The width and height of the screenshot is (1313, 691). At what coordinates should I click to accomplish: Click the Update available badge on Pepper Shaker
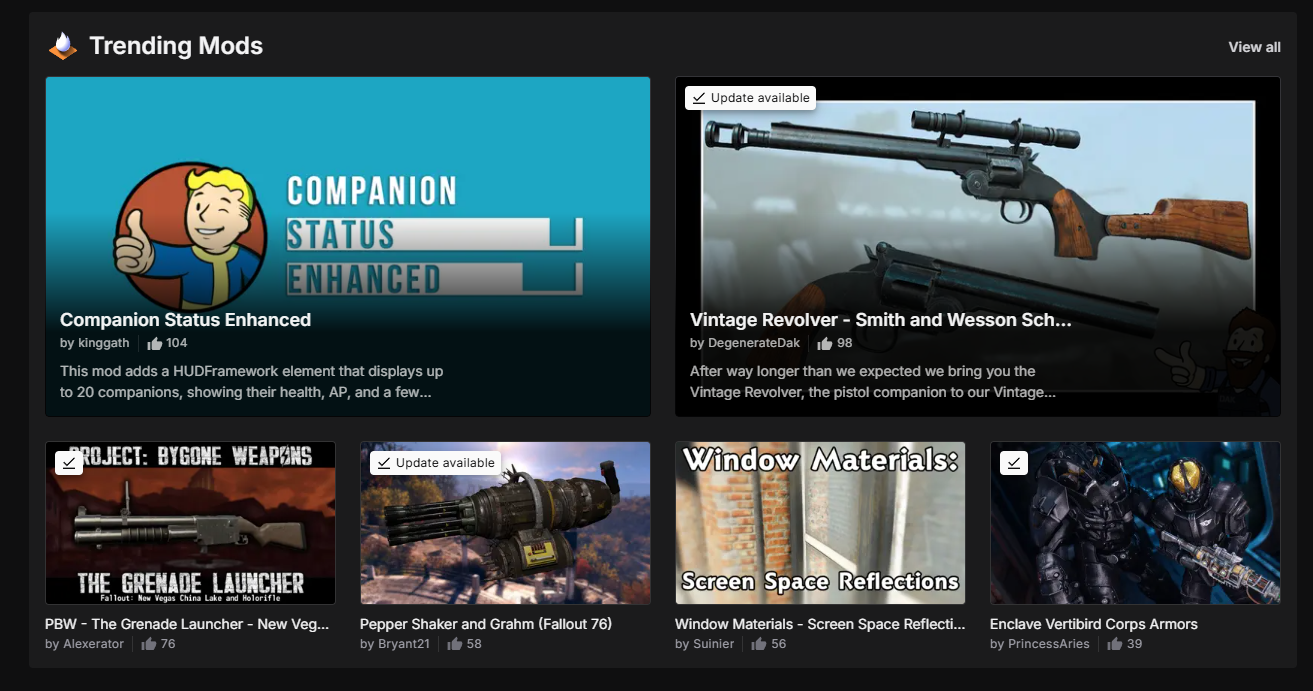coord(435,463)
